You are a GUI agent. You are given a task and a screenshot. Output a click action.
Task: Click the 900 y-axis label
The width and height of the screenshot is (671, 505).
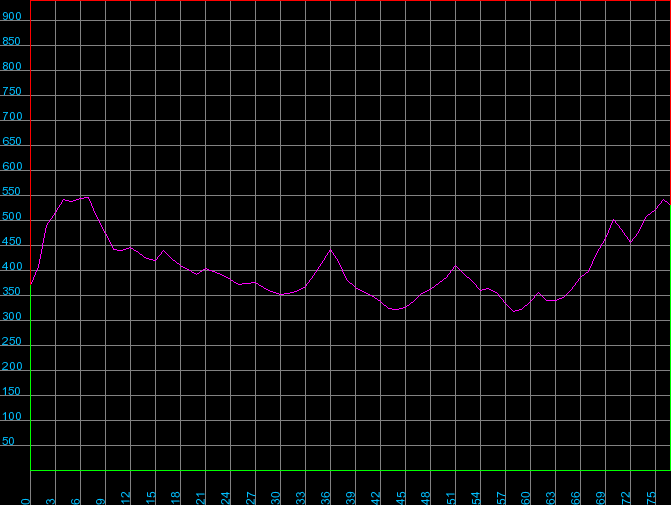pos(12,17)
